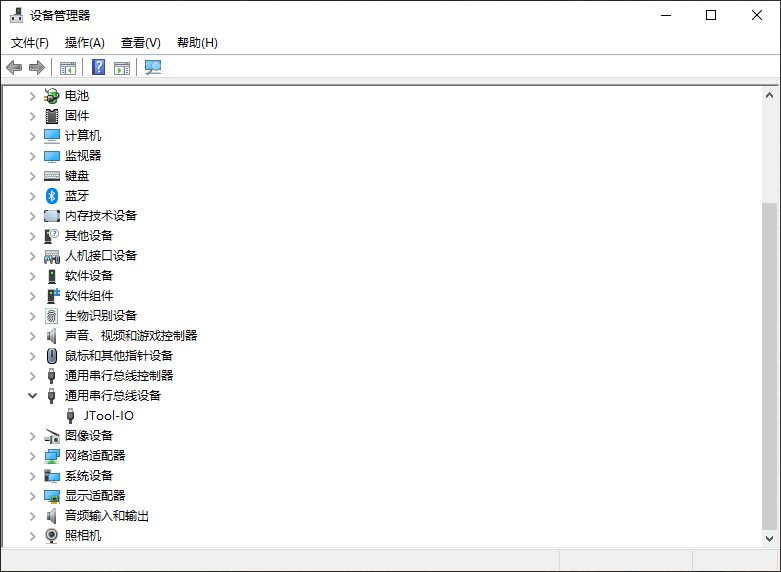This screenshot has width=781, height=572.
Task: Click the speaker icon beside 声音、视频和游戏控制器
Action: pyautogui.click(x=51, y=336)
